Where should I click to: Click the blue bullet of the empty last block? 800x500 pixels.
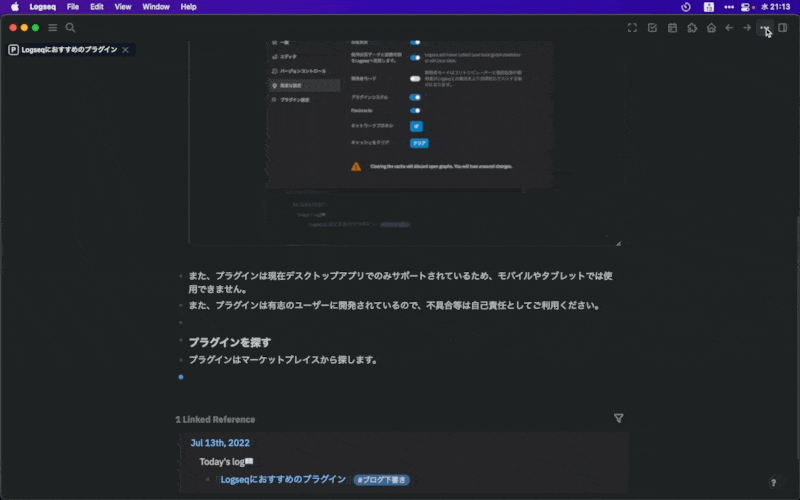[181, 377]
